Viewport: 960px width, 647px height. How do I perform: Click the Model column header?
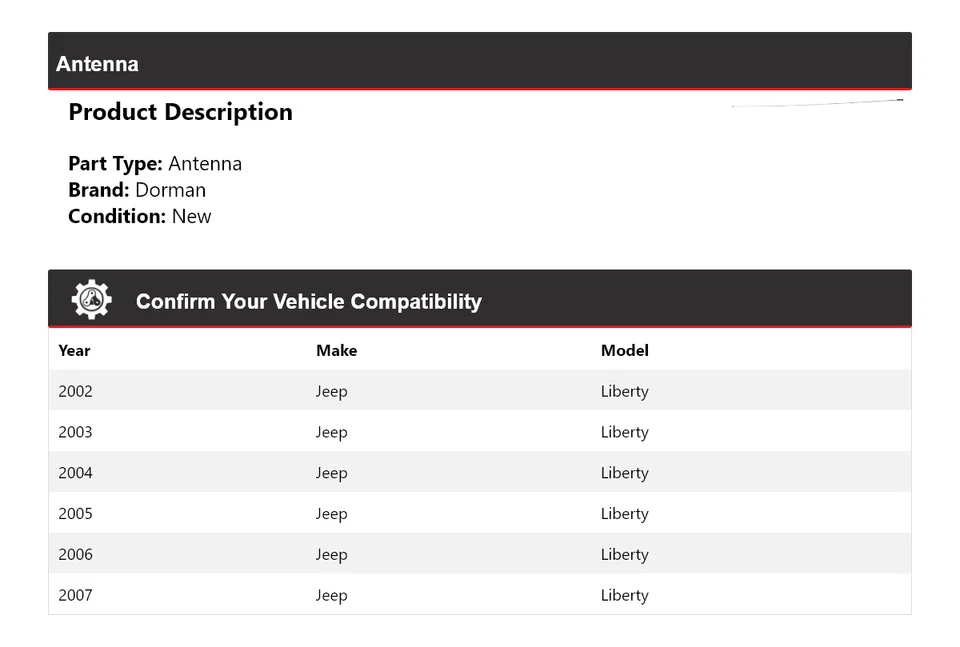[624, 351]
